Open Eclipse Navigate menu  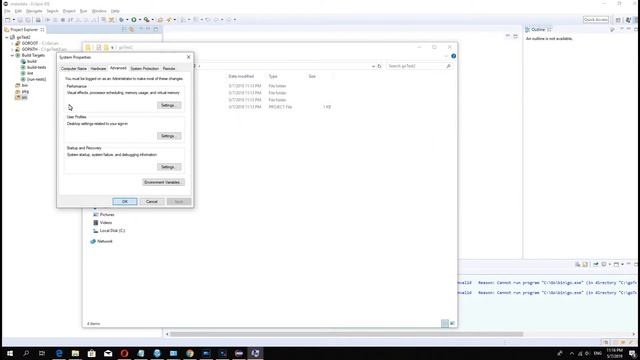34,11
